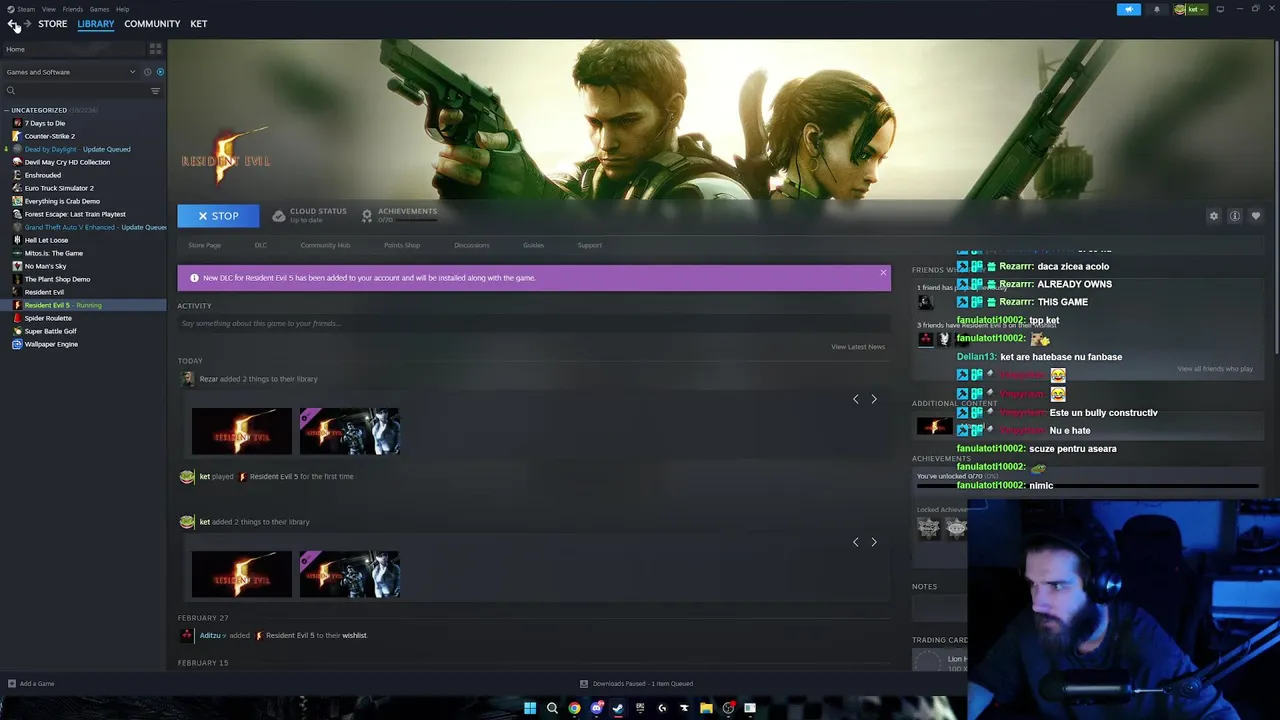The height and width of the screenshot is (720, 1280).
Task: Open game settings gear icon
Action: pos(1214,216)
